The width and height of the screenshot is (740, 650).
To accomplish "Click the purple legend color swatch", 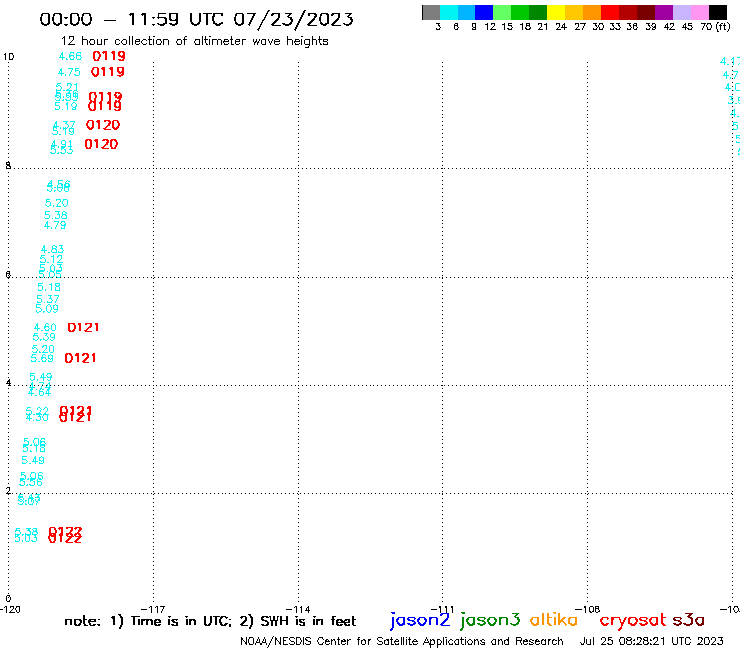I will click(x=664, y=12).
